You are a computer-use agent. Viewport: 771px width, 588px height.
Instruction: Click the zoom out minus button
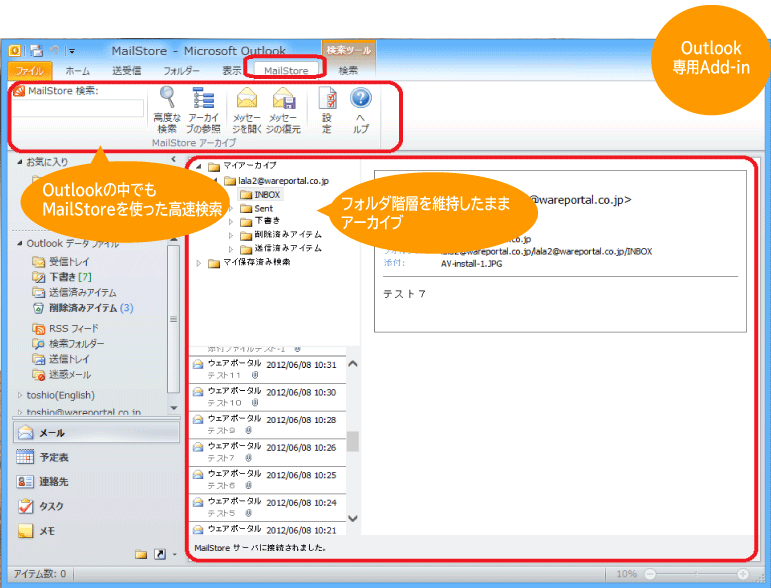point(650,574)
